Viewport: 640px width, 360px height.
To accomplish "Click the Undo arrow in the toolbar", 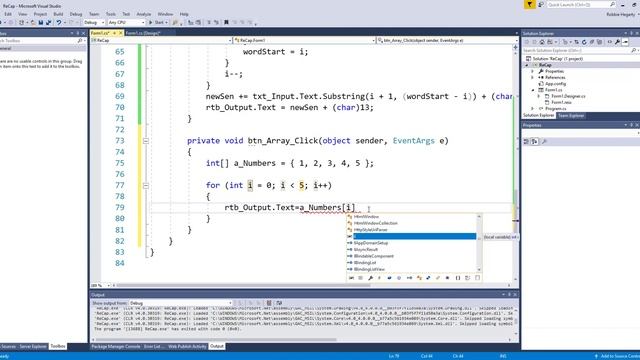I will (59, 22).
